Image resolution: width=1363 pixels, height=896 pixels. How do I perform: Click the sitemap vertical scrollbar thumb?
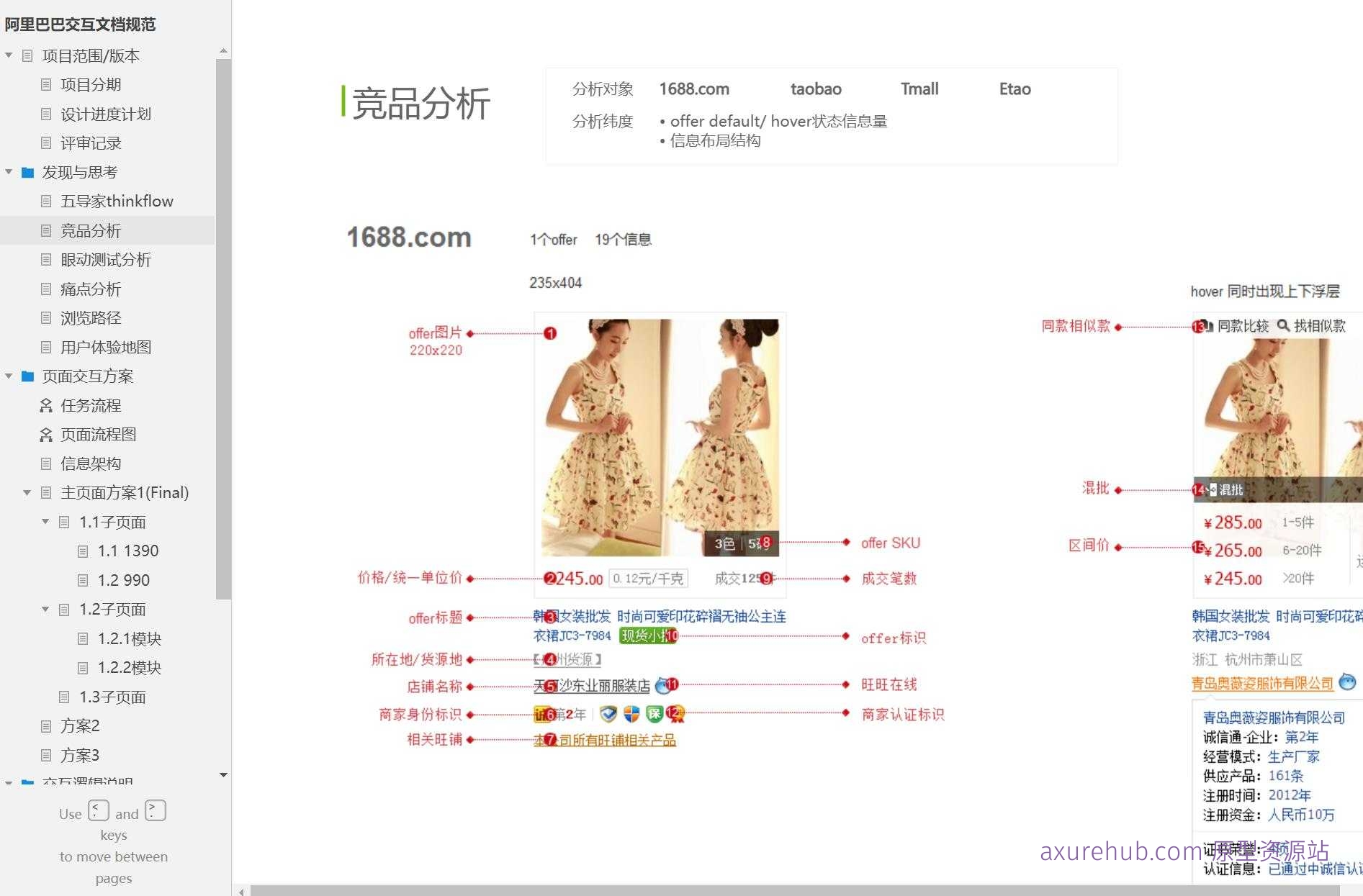[223, 329]
